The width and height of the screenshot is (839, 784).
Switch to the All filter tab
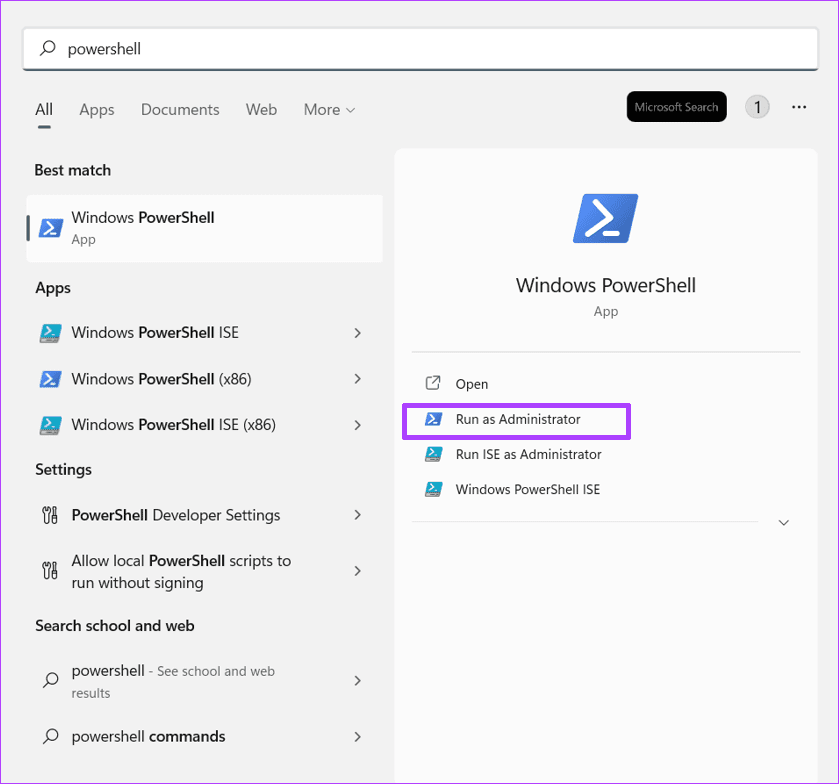tap(44, 110)
